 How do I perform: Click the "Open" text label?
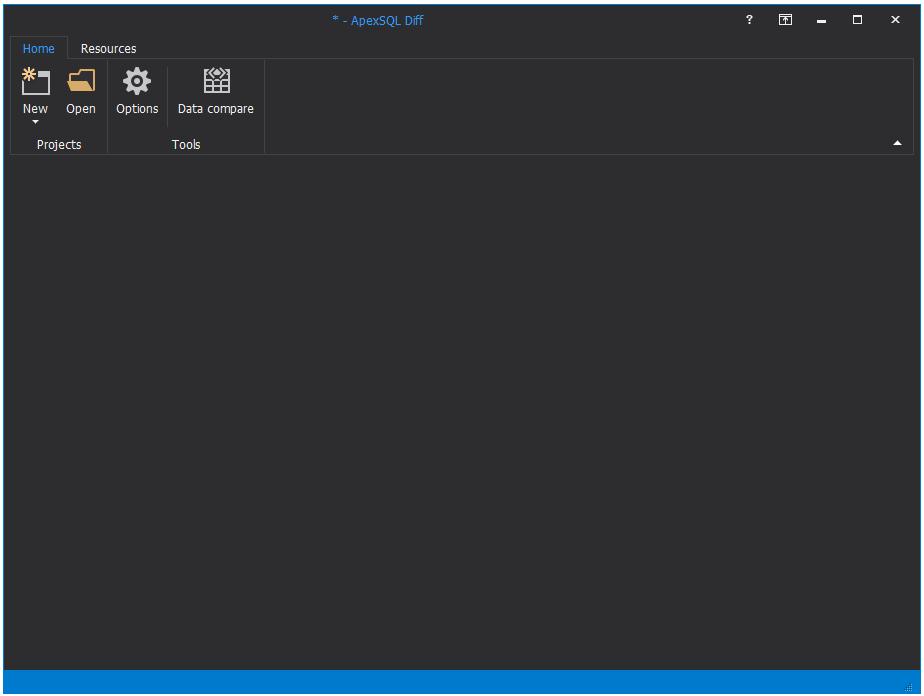tap(81, 109)
